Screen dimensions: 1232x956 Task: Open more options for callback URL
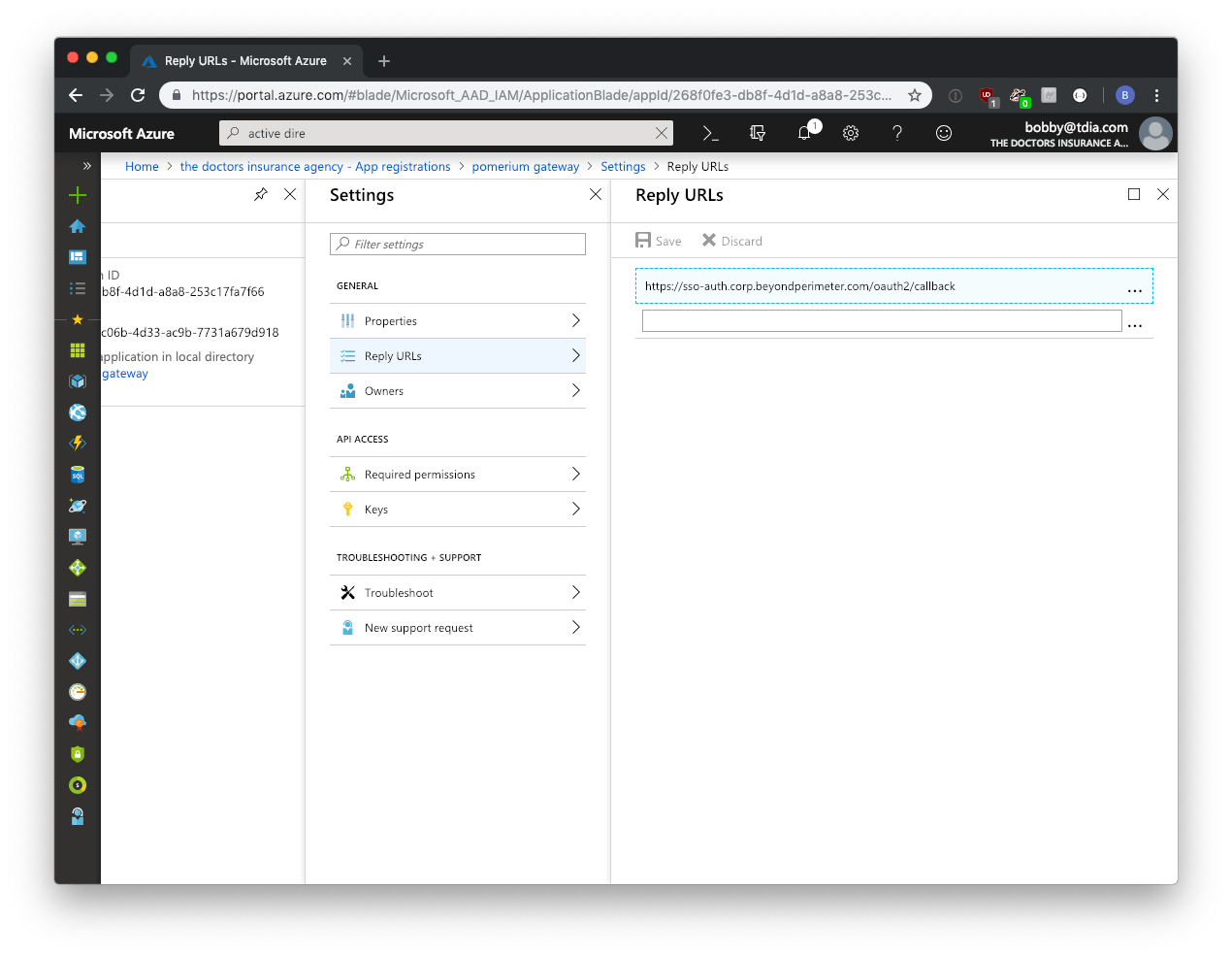click(1135, 290)
